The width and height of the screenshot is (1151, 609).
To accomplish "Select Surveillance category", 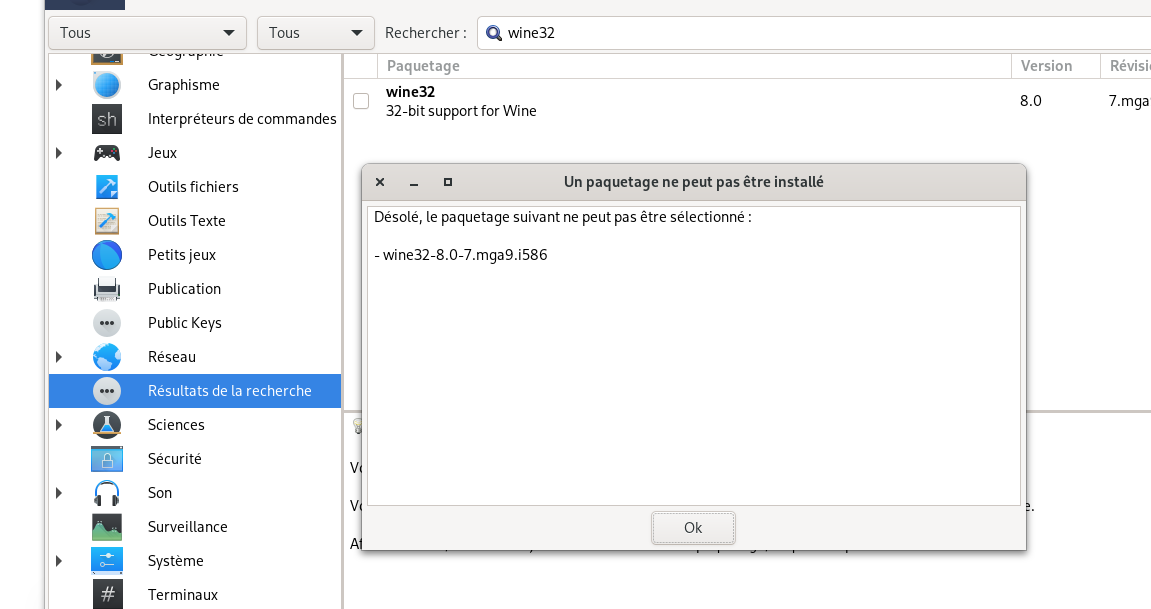I will pyautogui.click(x=188, y=527).
